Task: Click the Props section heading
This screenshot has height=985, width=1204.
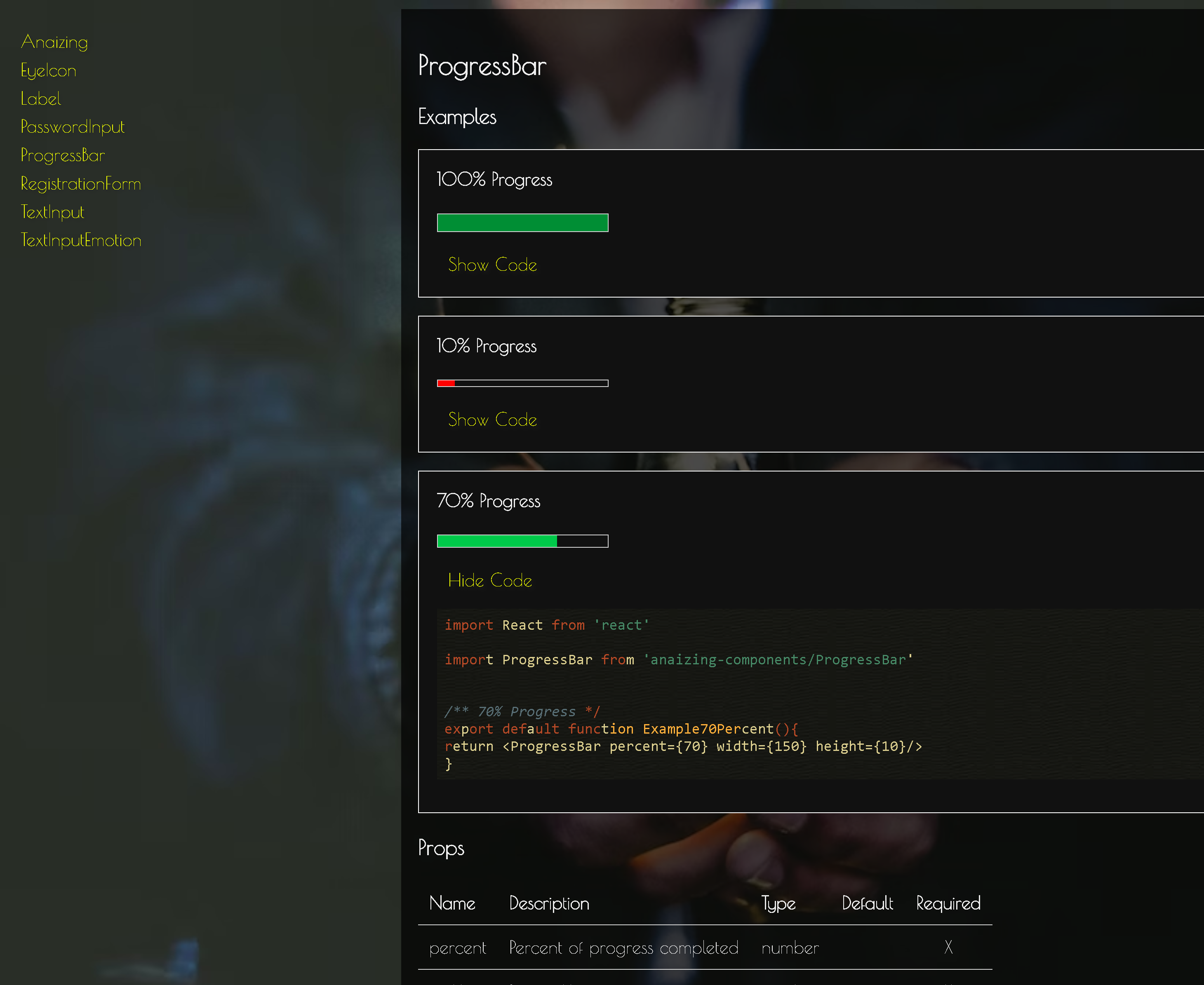Action: point(441,849)
